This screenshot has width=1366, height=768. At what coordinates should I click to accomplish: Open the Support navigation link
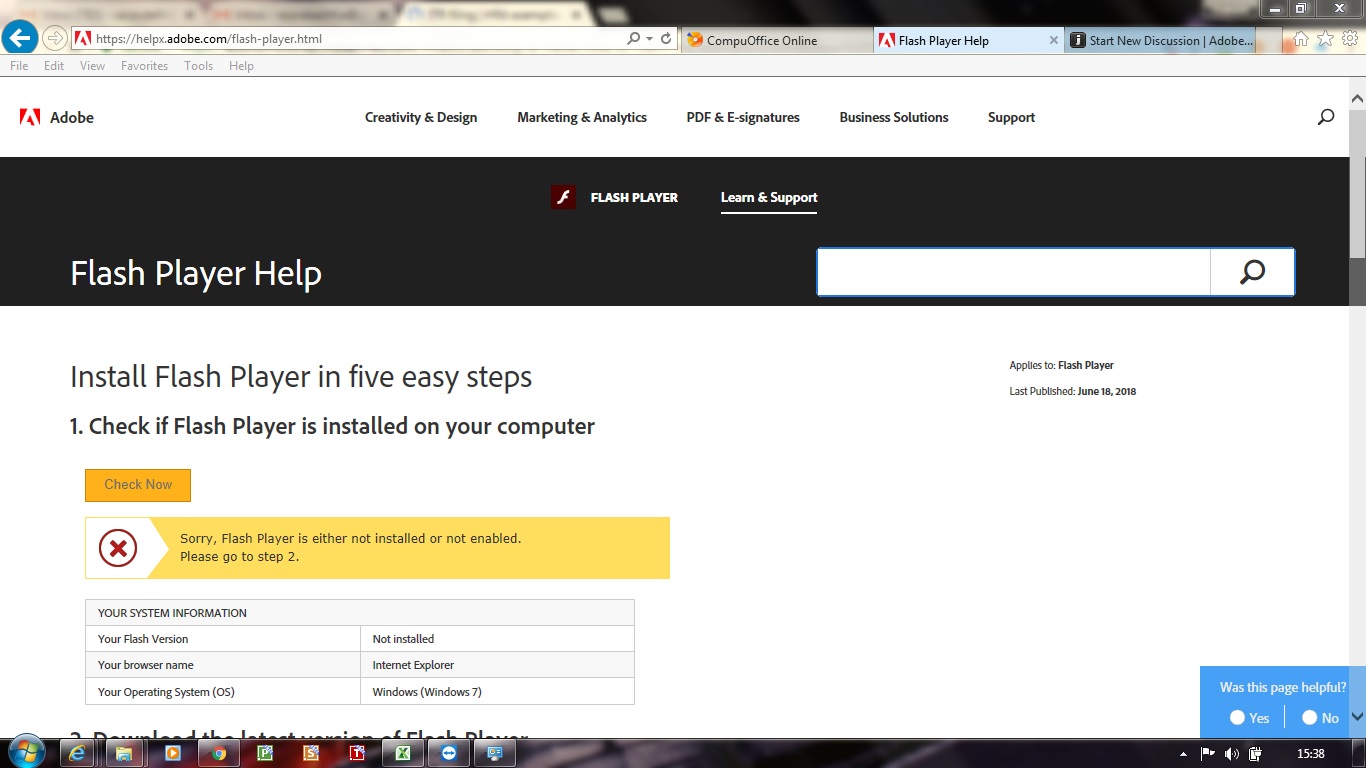point(1011,117)
